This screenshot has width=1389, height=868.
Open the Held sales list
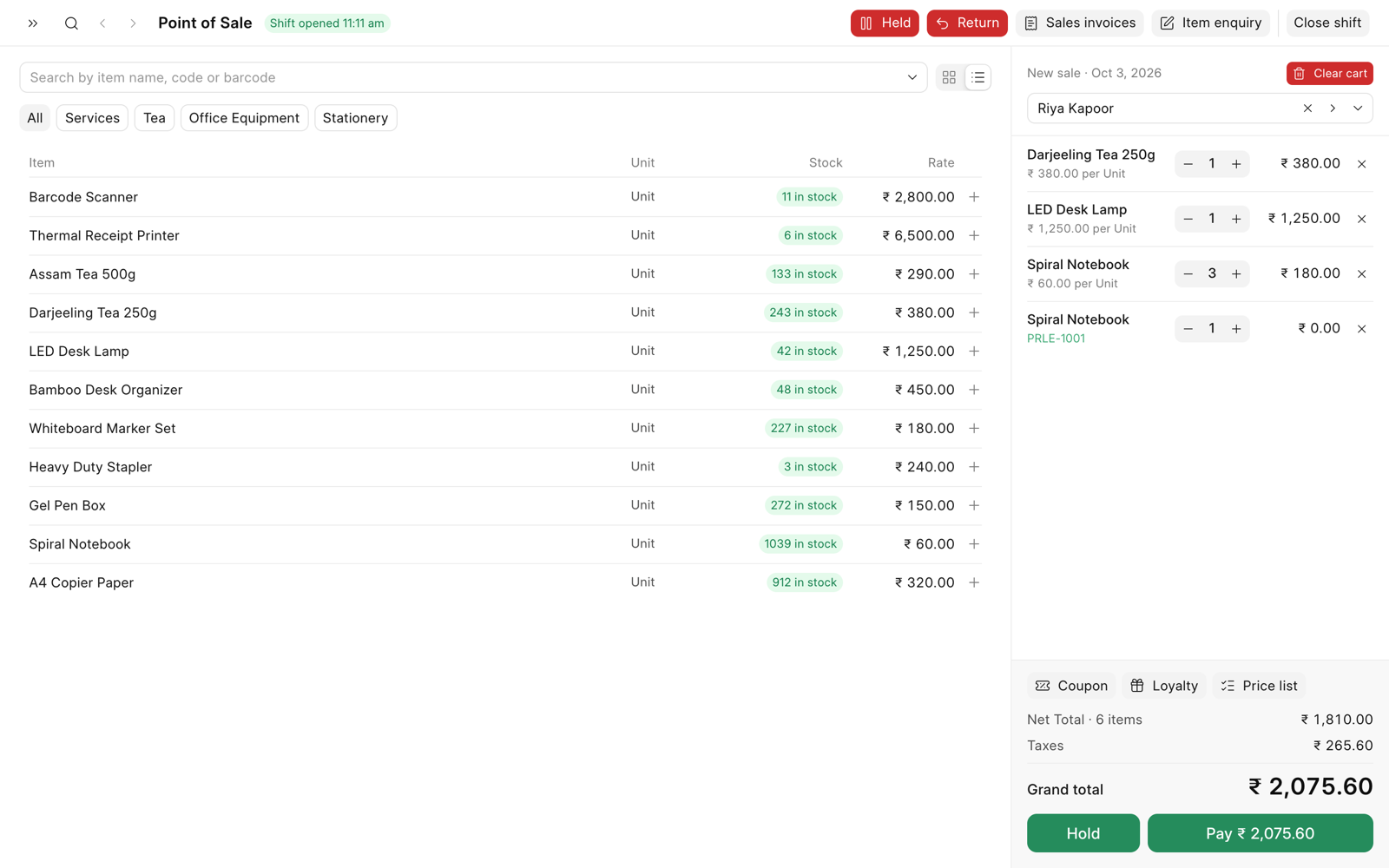click(x=885, y=23)
